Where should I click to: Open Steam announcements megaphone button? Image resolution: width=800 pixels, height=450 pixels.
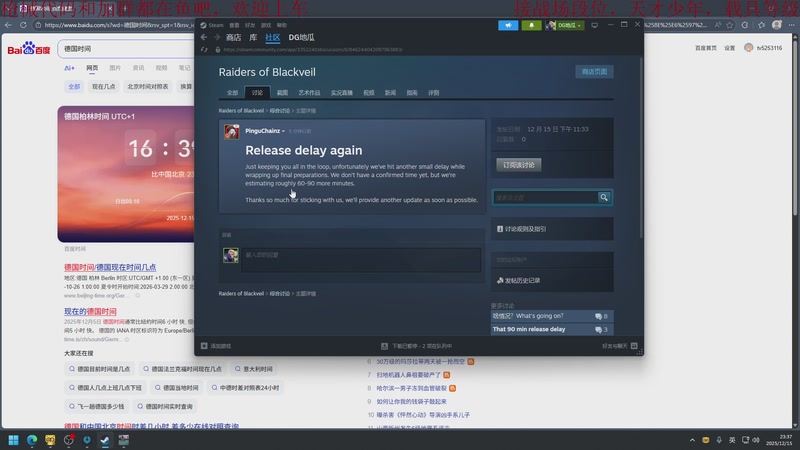click(x=508, y=25)
